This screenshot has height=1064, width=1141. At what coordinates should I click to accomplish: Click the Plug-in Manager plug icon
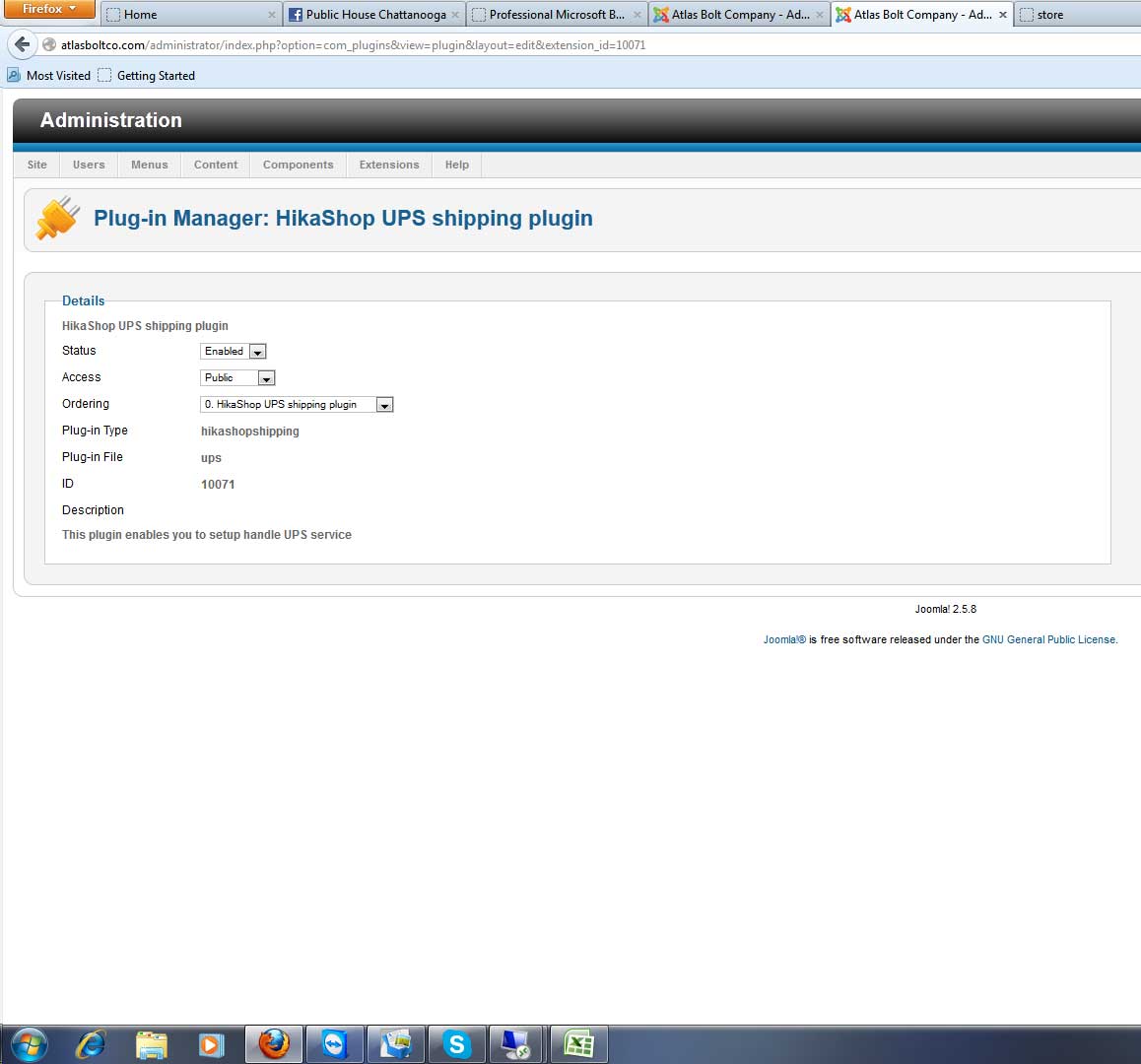pos(57,218)
